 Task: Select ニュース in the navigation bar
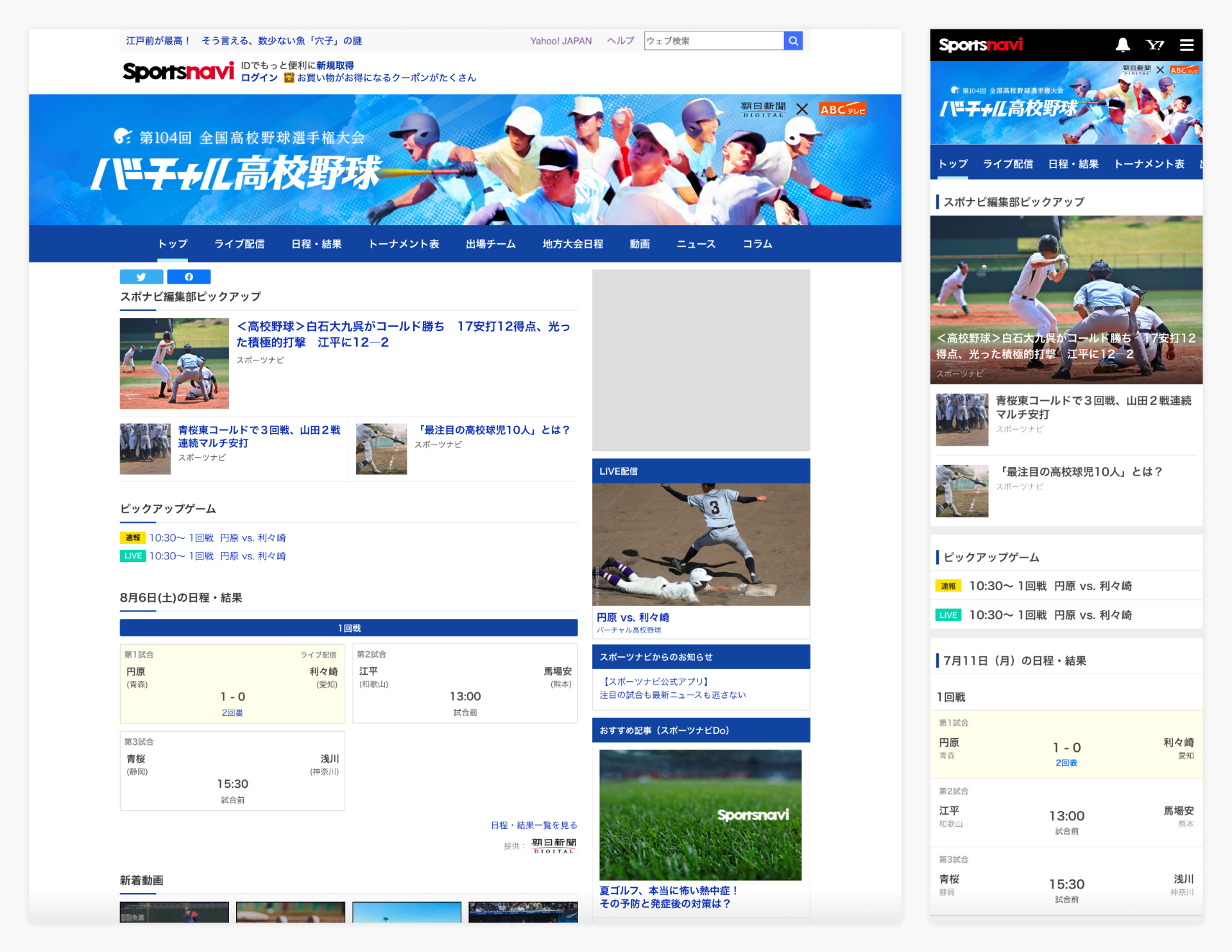[695, 244]
